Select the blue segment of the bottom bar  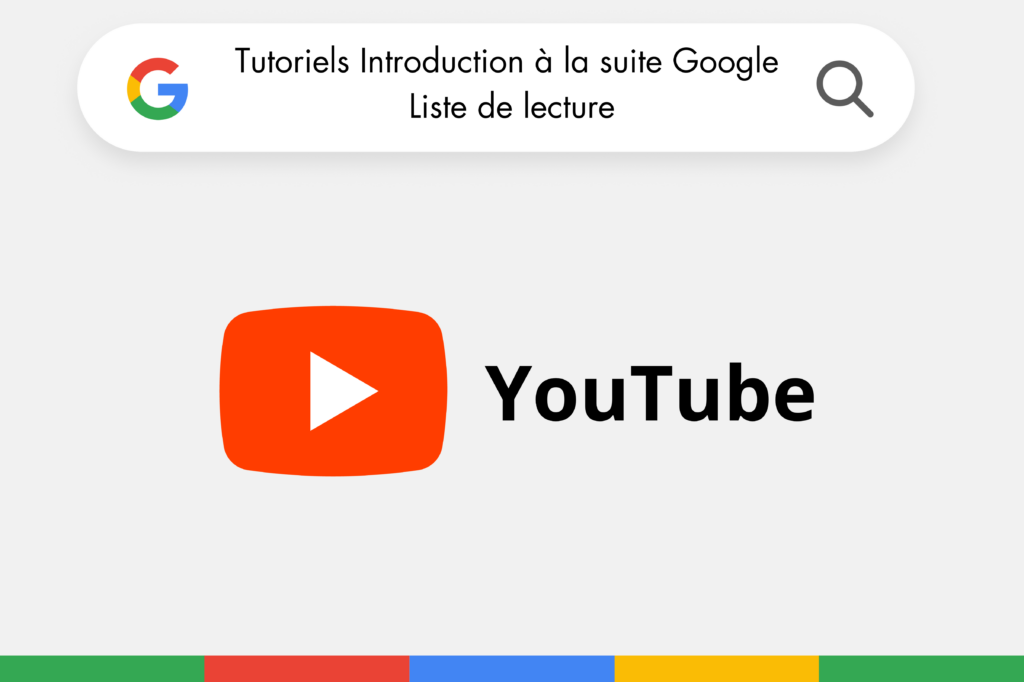click(512, 669)
